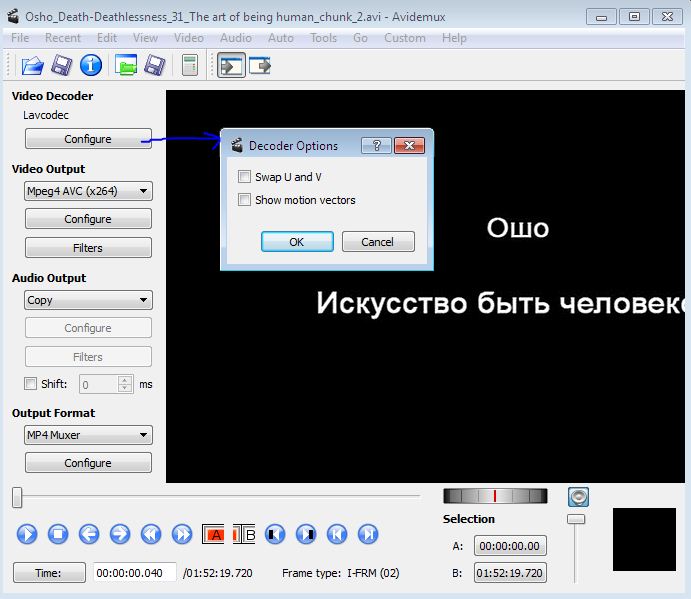Go to the last frame
691x599 pixels.
(x=368, y=534)
